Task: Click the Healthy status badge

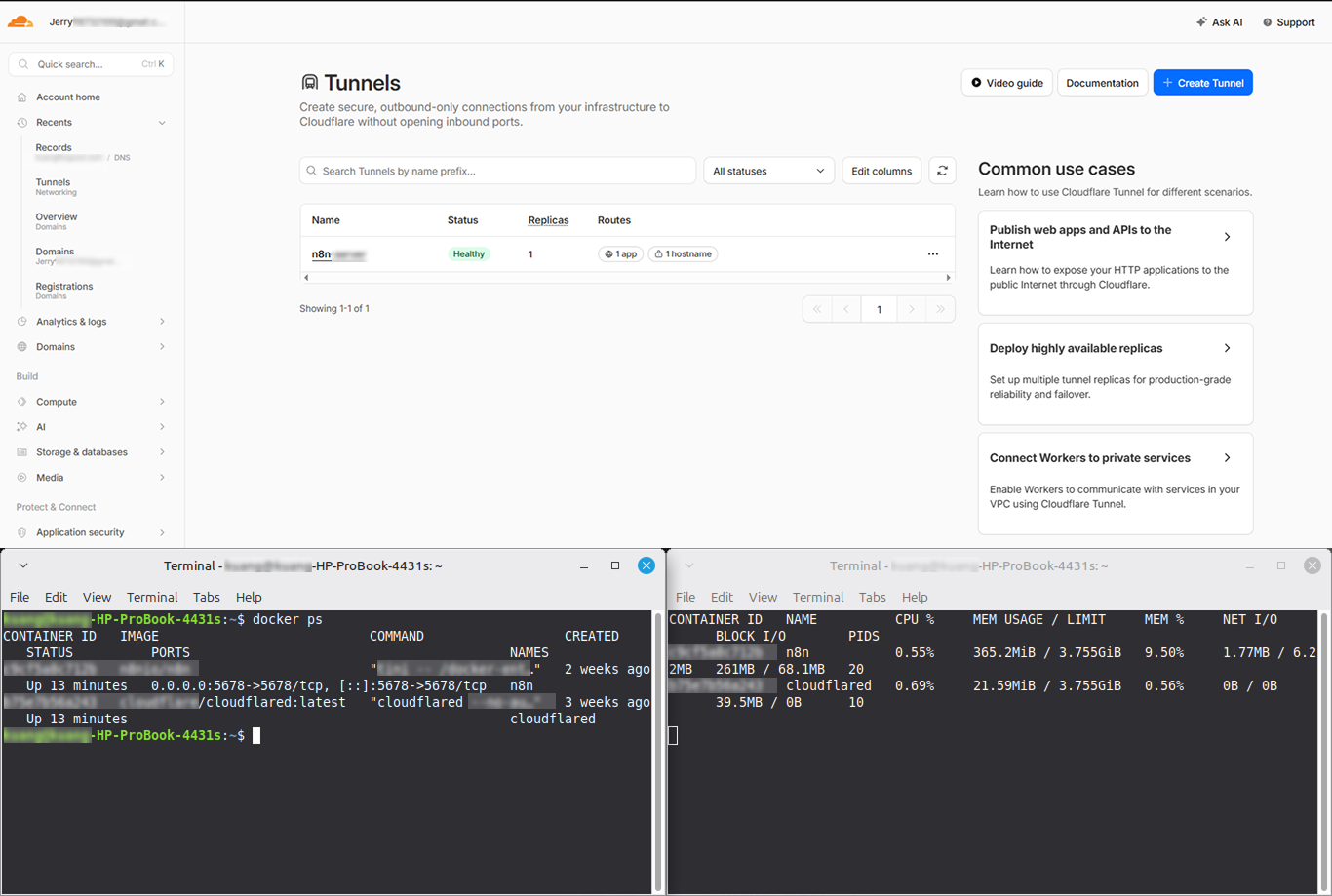Action: (x=469, y=254)
